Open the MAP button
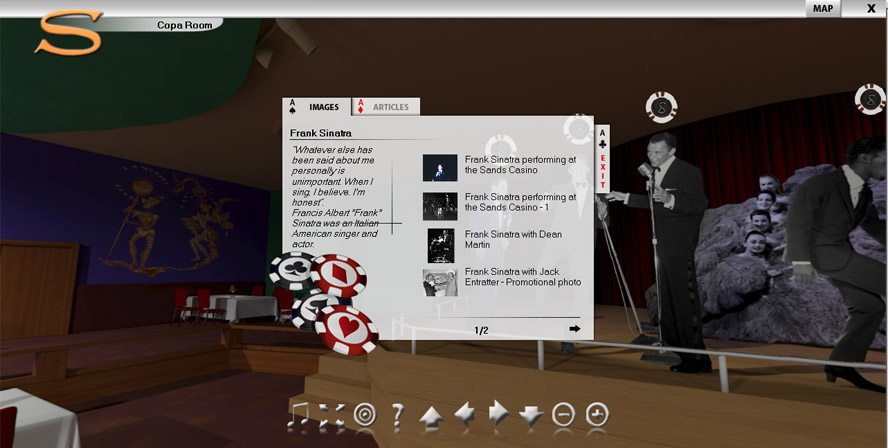Viewport: 888px width, 448px height. pos(823,8)
